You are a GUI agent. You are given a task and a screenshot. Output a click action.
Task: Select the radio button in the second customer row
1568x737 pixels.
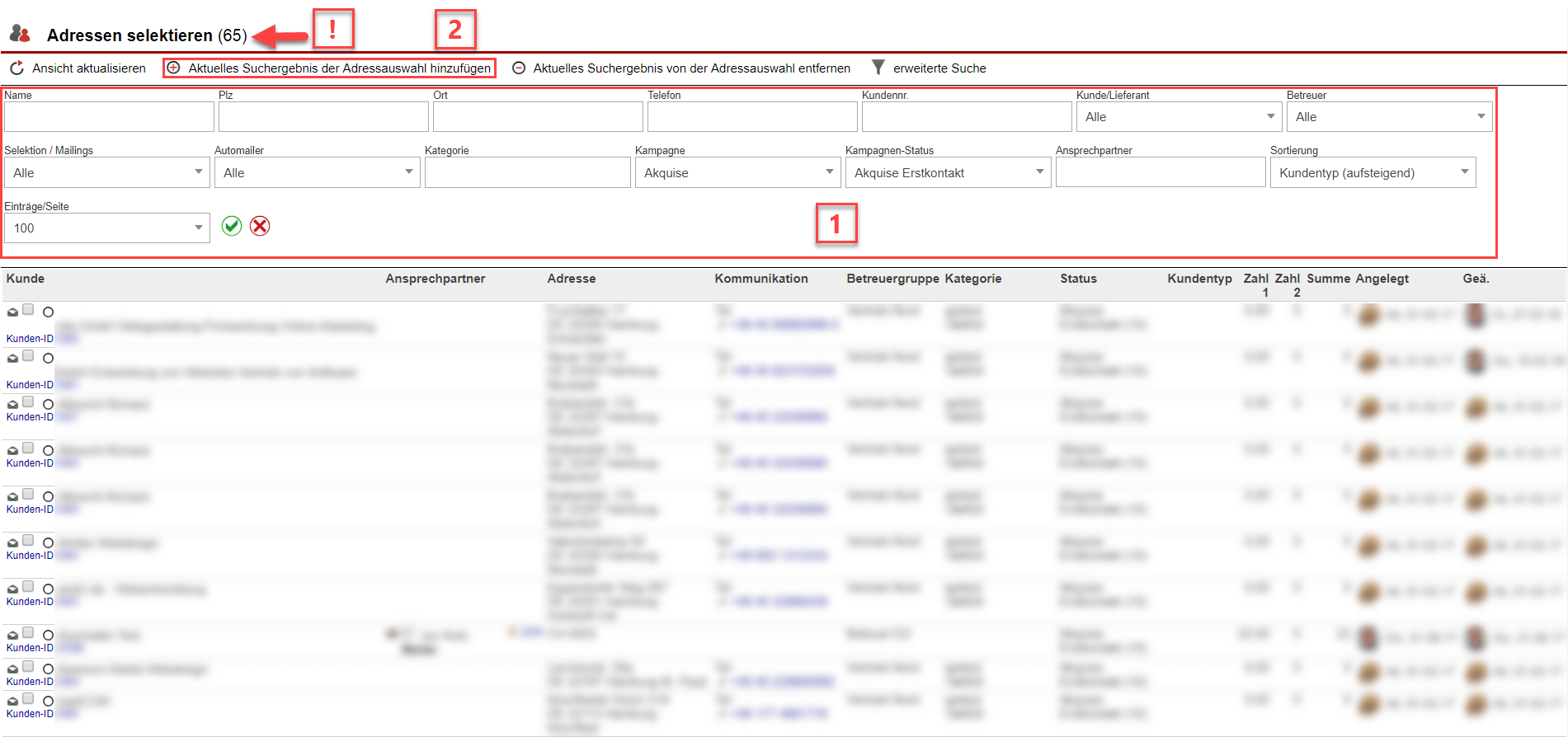[x=48, y=359]
